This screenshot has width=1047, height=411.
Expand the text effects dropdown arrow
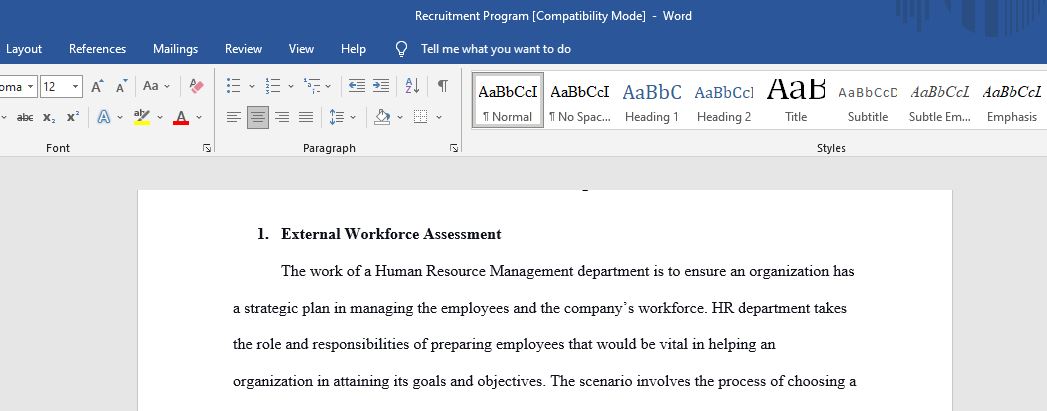[120, 117]
